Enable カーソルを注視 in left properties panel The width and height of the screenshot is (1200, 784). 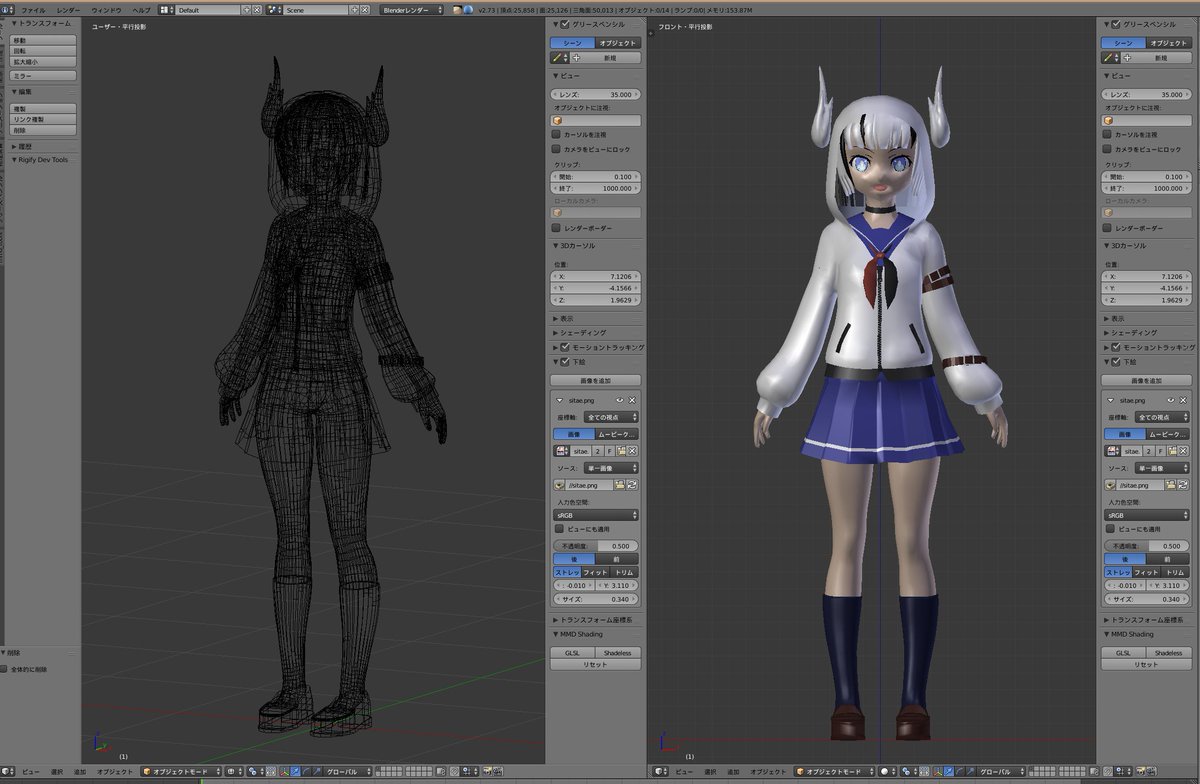[x=556, y=134]
